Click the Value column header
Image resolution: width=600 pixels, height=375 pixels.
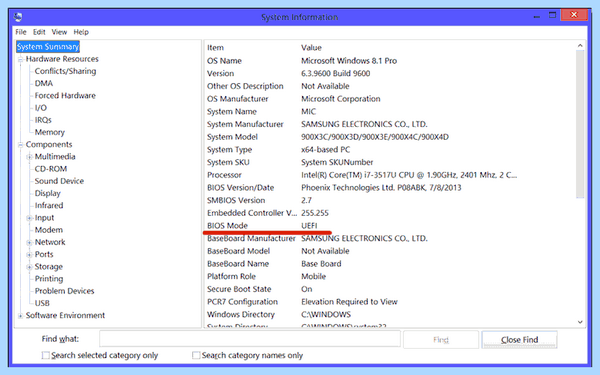coord(311,48)
